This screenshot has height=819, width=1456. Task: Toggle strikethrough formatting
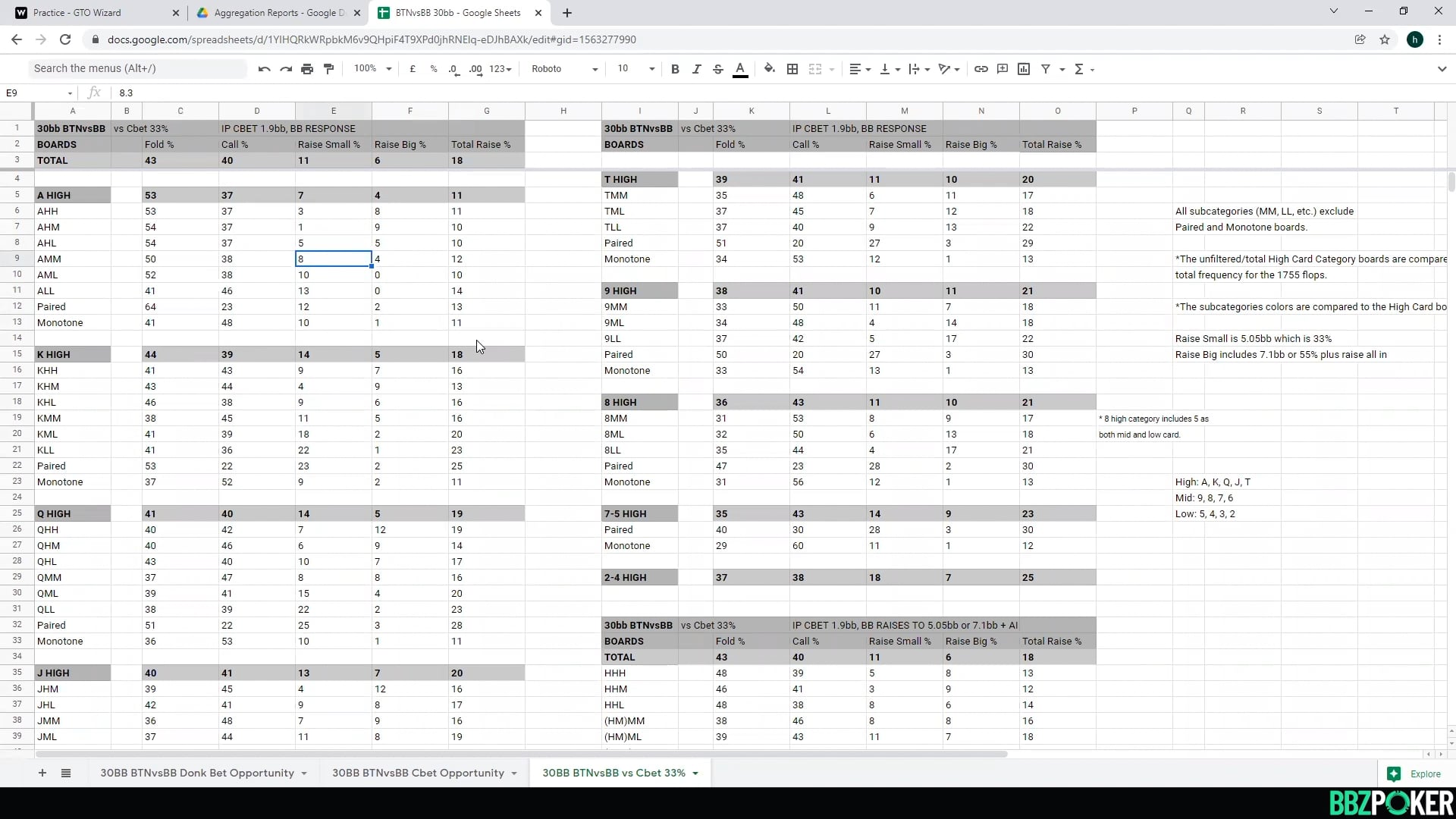[x=718, y=68]
